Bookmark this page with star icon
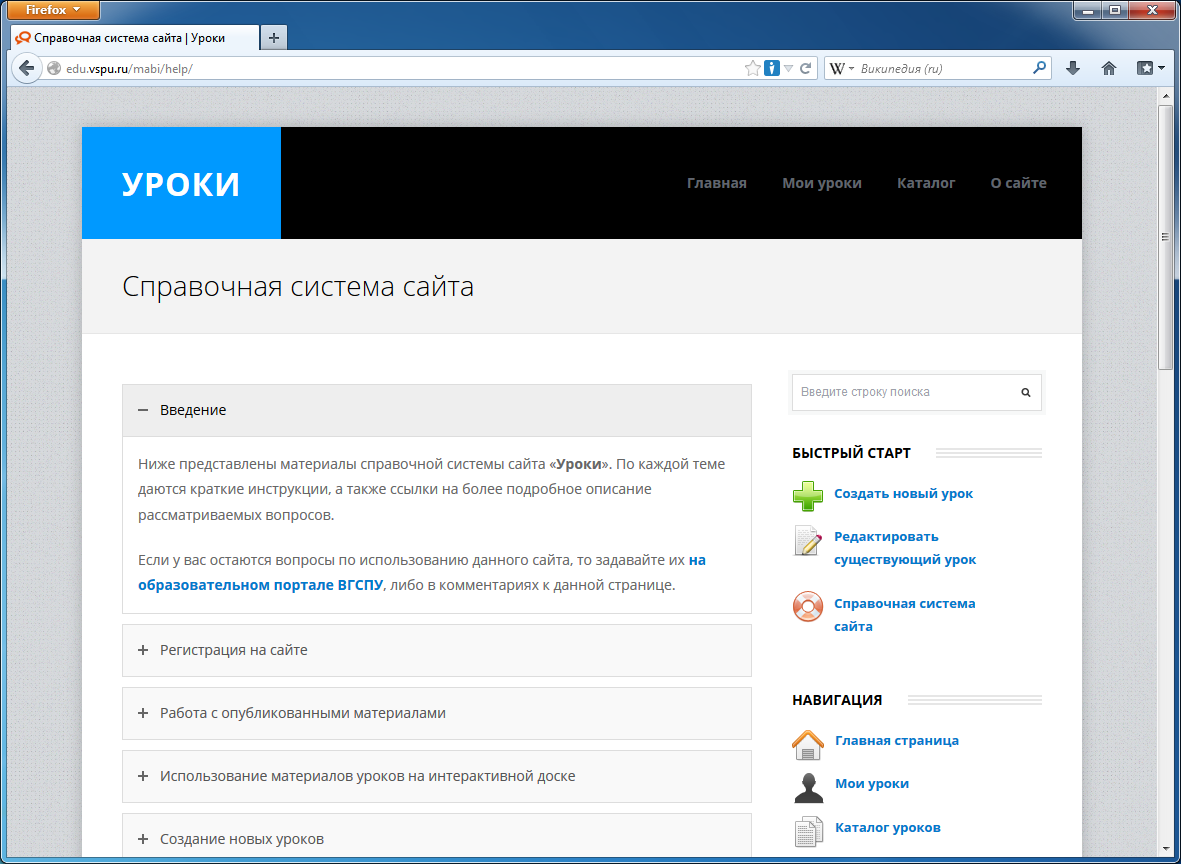The height and width of the screenshot is (864, 1181). (x=752, y=69)
